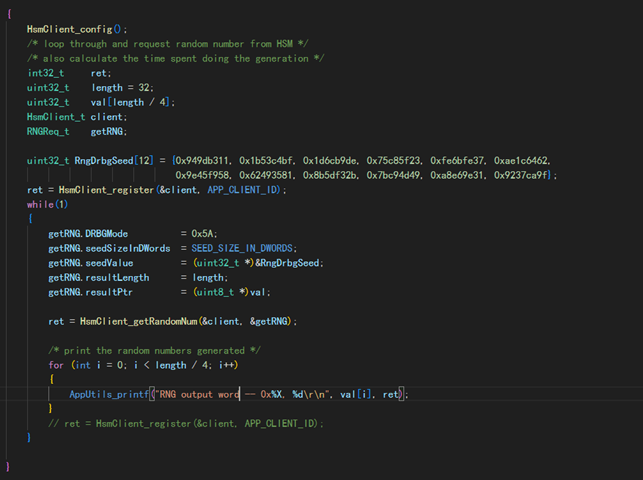
Task: Click the commented-out HsmClient_register line
Action: click(x=186, y=423)
